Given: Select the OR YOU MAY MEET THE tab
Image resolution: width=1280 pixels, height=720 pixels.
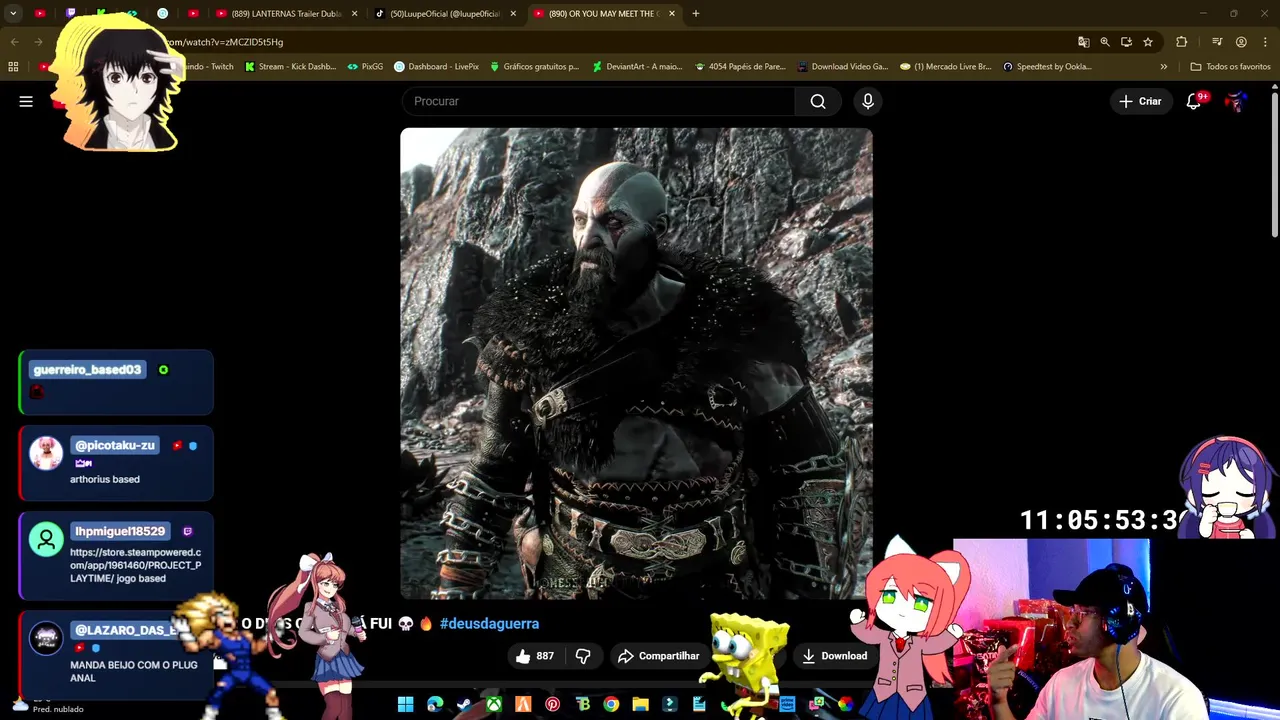Looking at the screenshot, I should 602,14.
